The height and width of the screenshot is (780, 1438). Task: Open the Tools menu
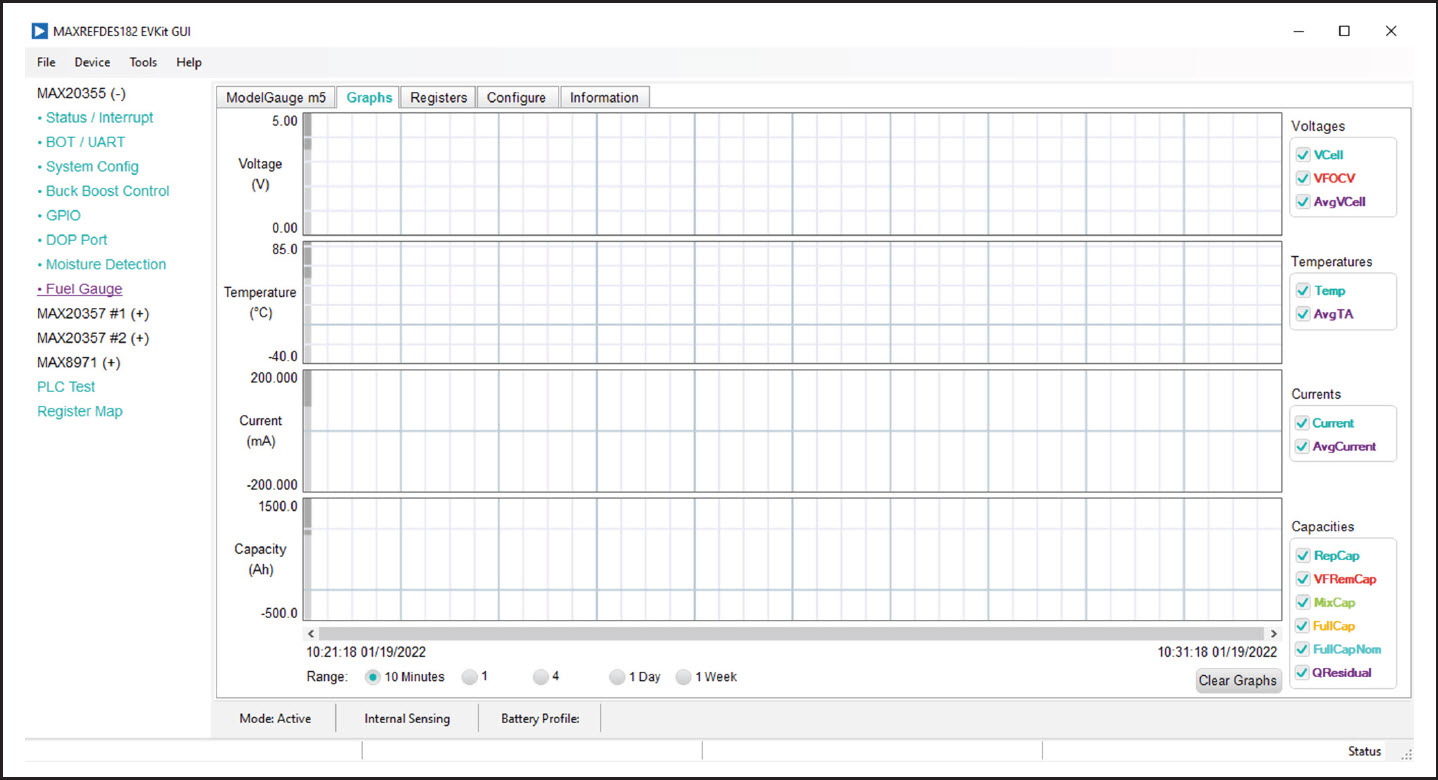point(143,62)
